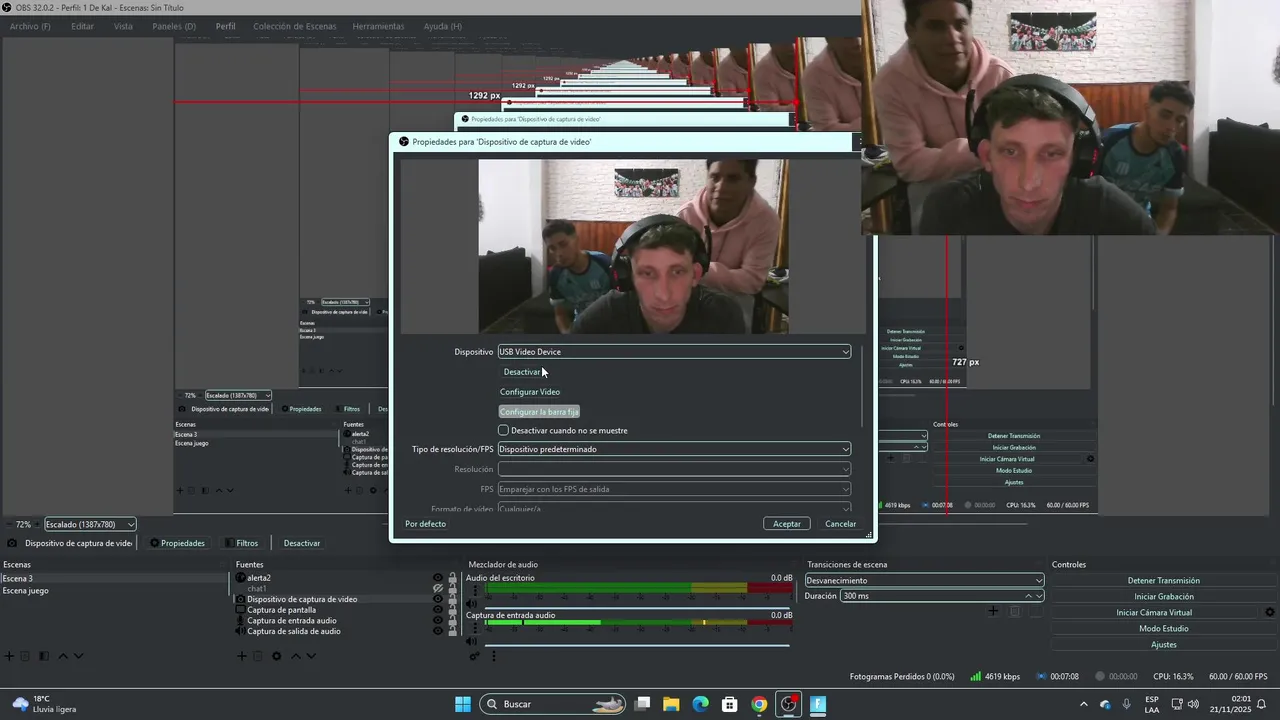Image resolution: width=1280 pixels, height=720 pixels.
Task: Open Google Chrome from taskbar
Action: (x=759, y=704)
